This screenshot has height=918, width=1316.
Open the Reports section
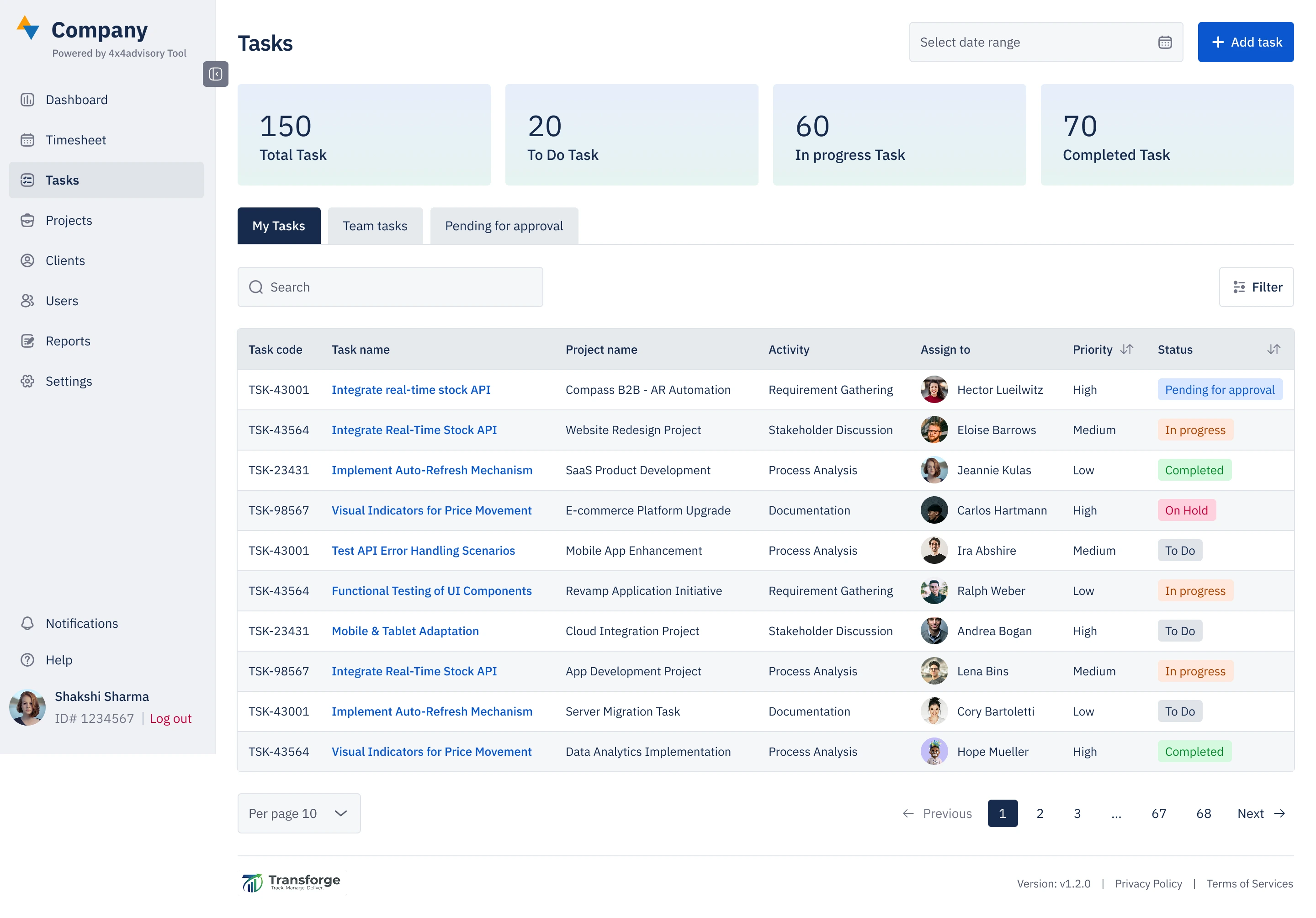(67, 340)
